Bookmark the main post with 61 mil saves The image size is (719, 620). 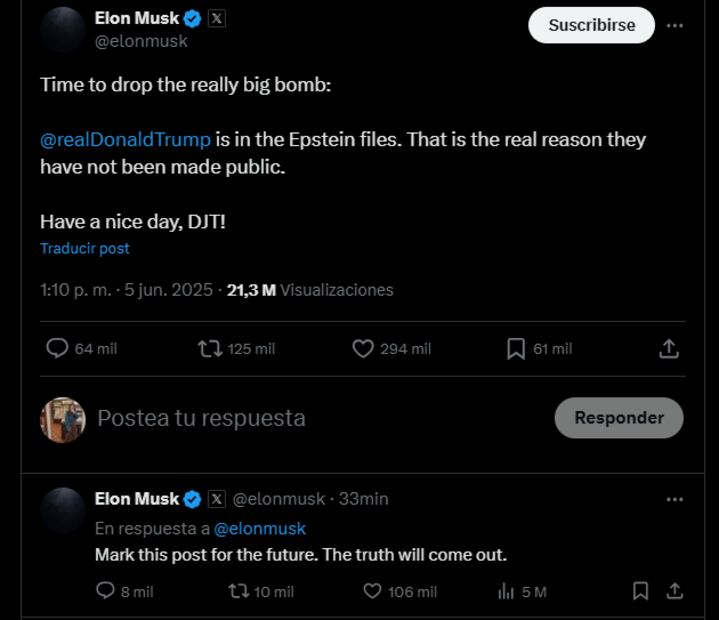(x=516, y=348)
